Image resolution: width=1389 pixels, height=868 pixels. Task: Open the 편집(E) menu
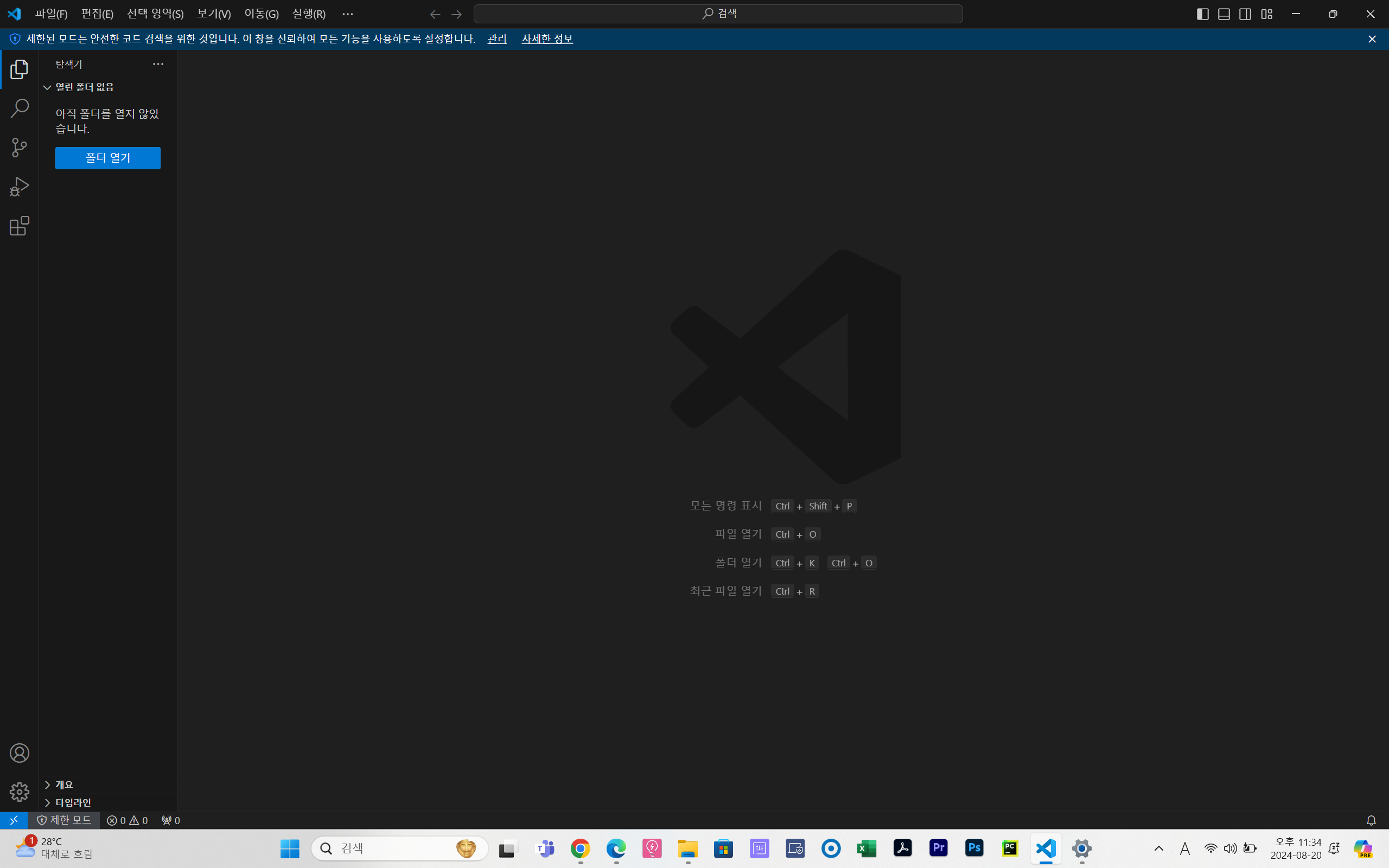tap(97, 14)
